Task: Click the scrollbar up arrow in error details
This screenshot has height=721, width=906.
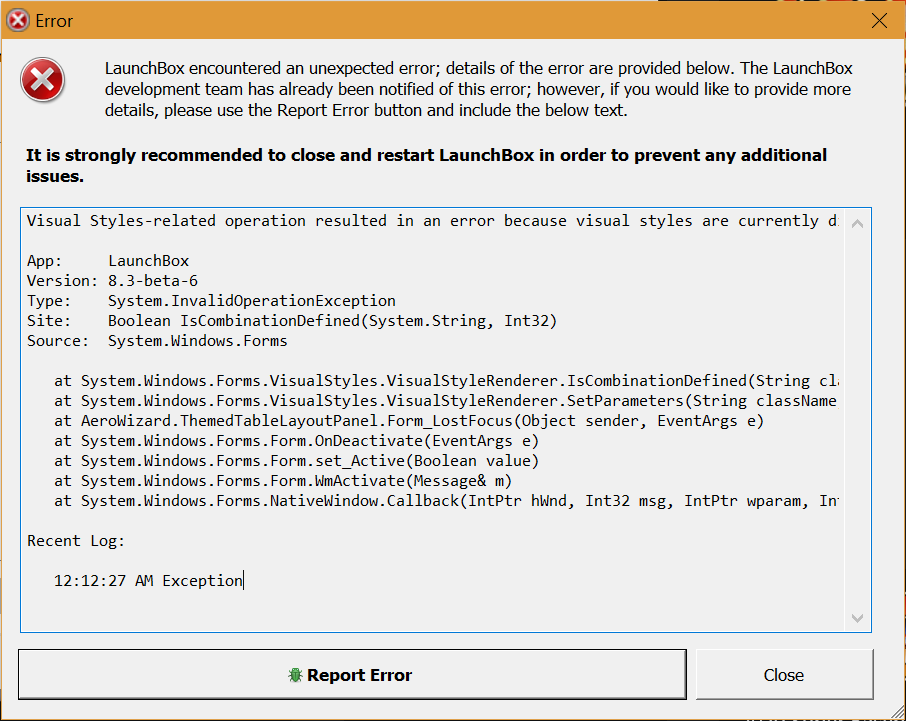Action: coord(857,224)
